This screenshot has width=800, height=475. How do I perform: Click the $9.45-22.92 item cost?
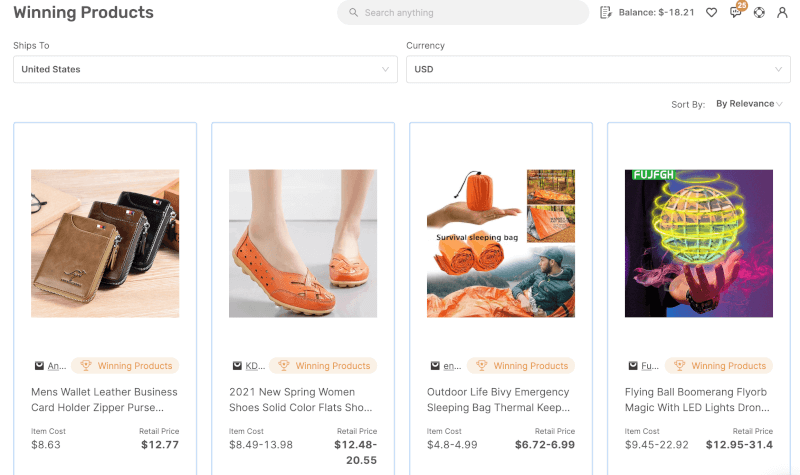point(657,444)
